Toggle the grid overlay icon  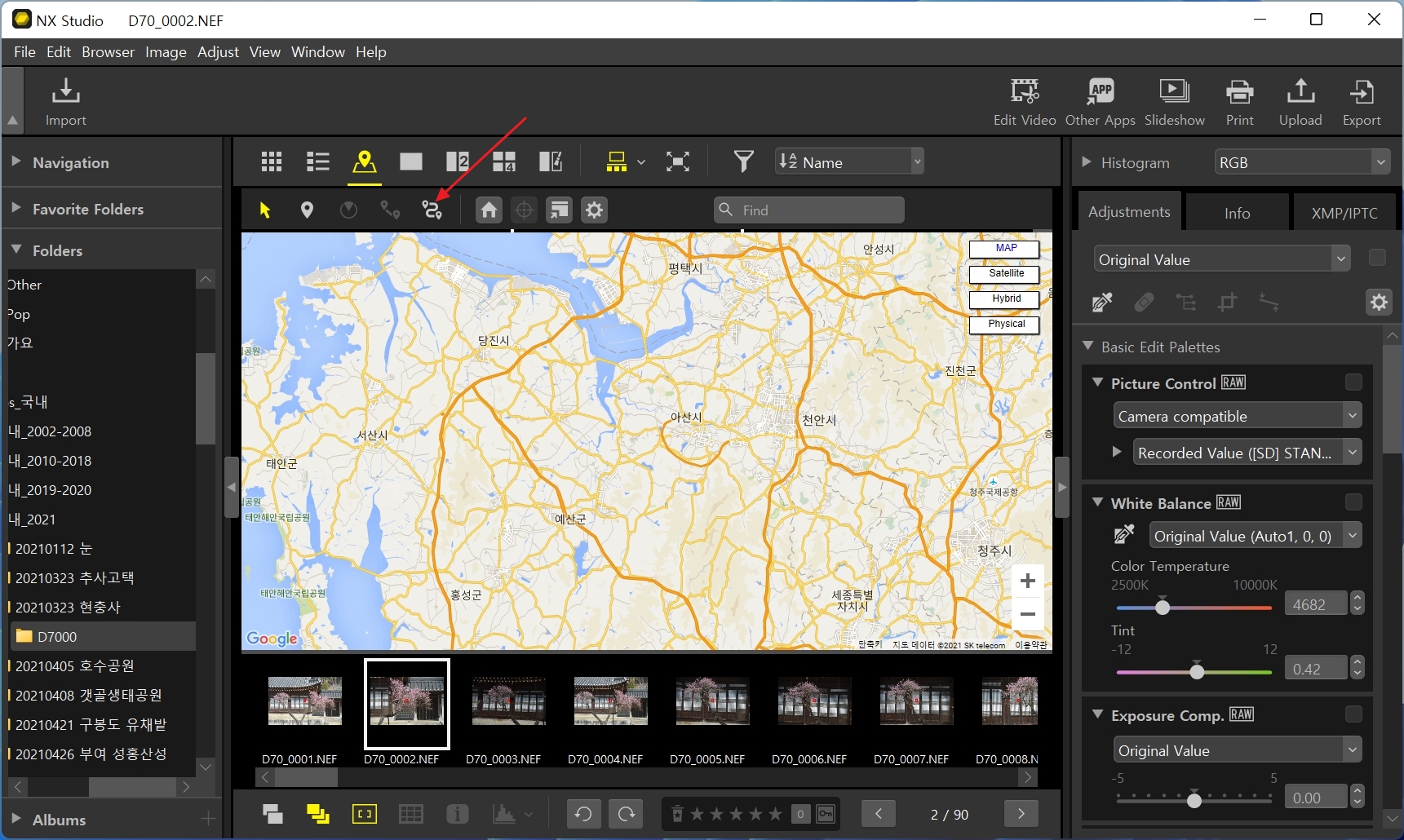click(x=410, y=814)
